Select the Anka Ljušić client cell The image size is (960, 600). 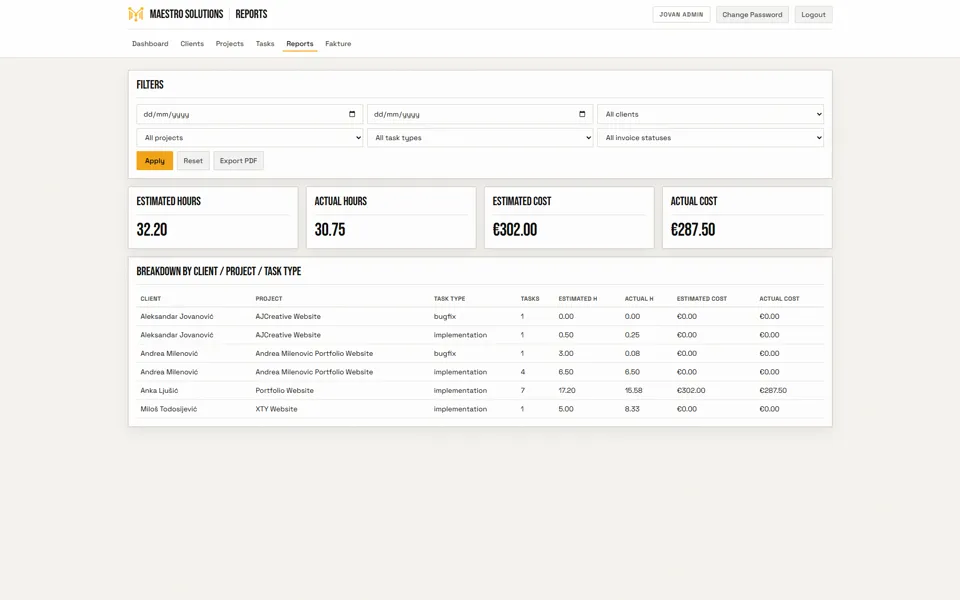[x=159, y=391]
